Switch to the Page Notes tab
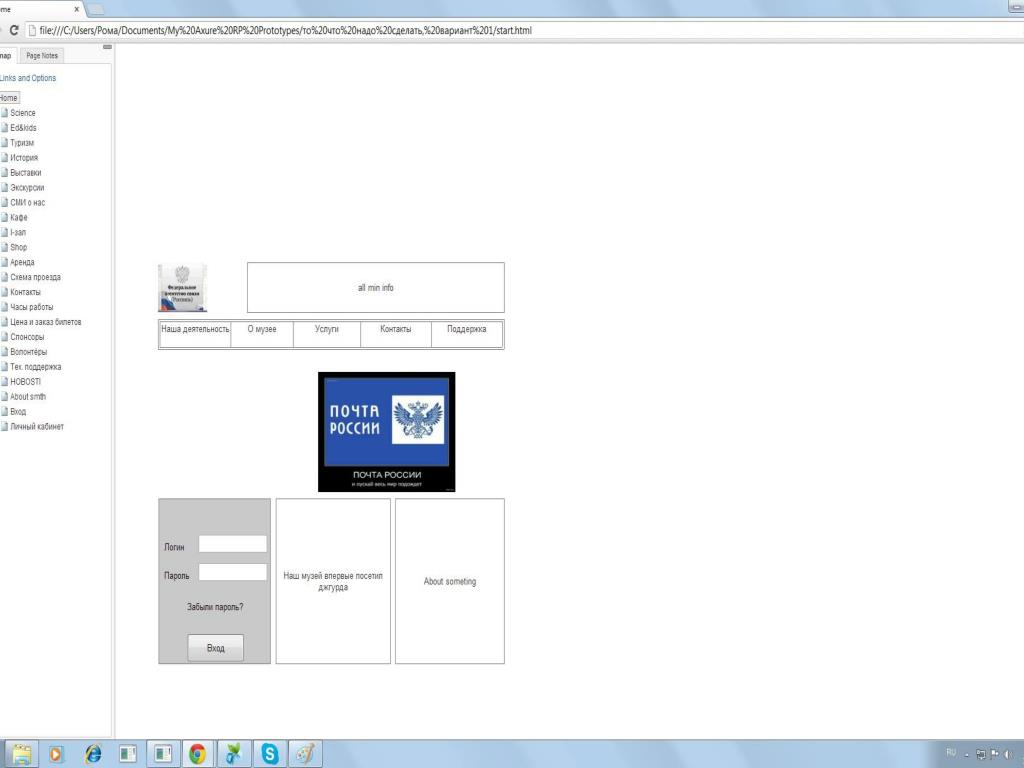This screenshot has height=768, width=1024. coord(42,56)
